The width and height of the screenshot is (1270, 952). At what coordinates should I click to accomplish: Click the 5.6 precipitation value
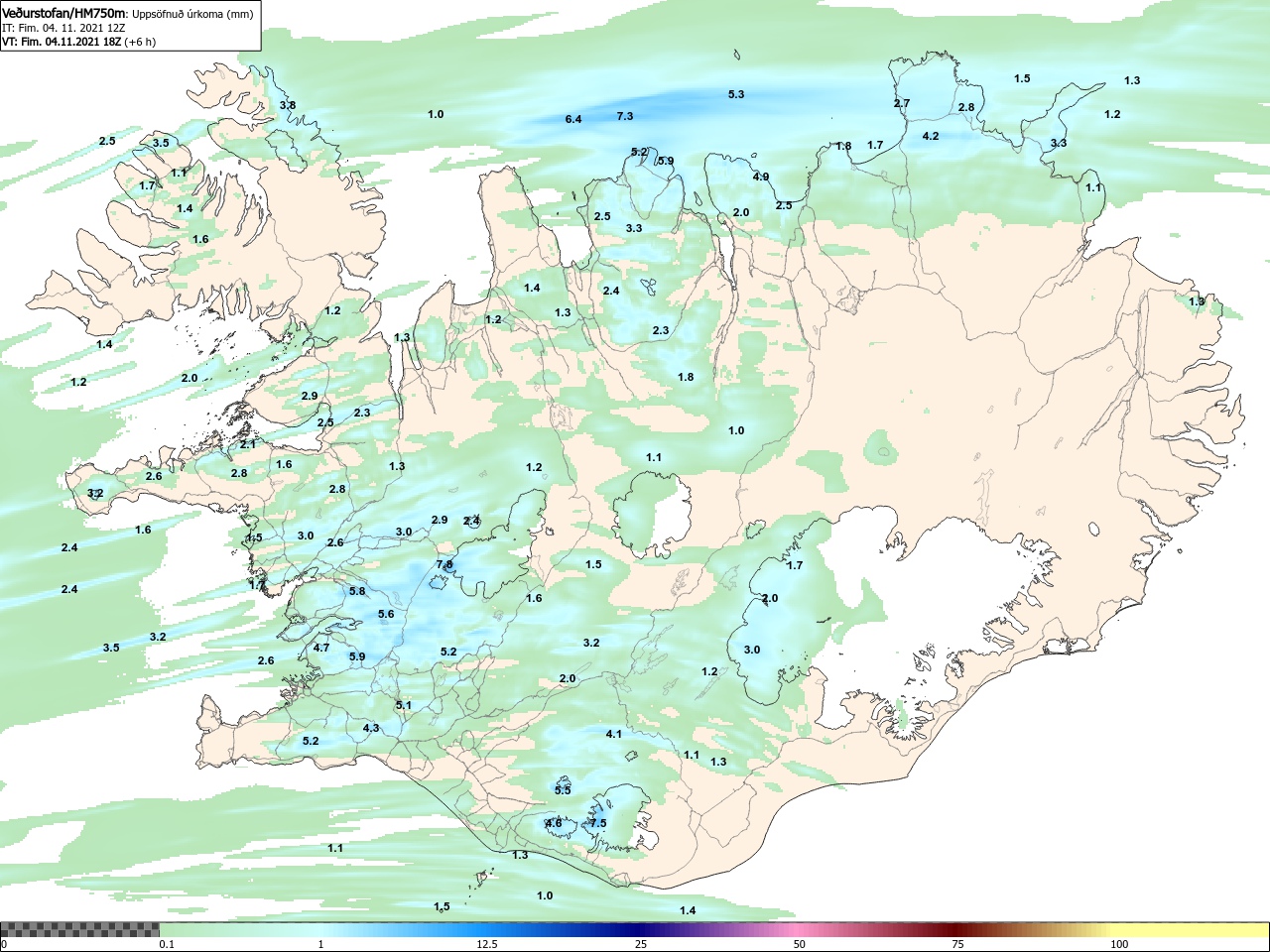tap(386, 614)
